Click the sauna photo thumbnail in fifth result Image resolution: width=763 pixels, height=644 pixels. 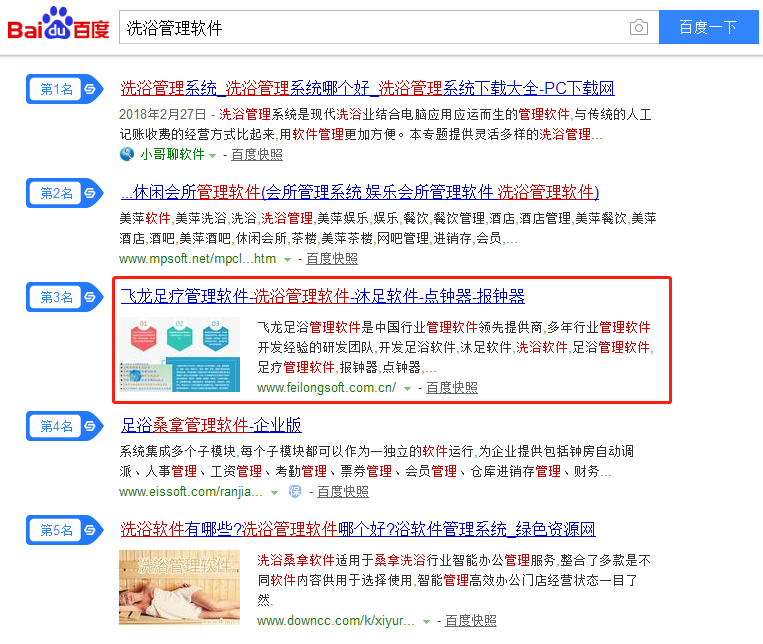pyautogui.click(x=180, y=587)
